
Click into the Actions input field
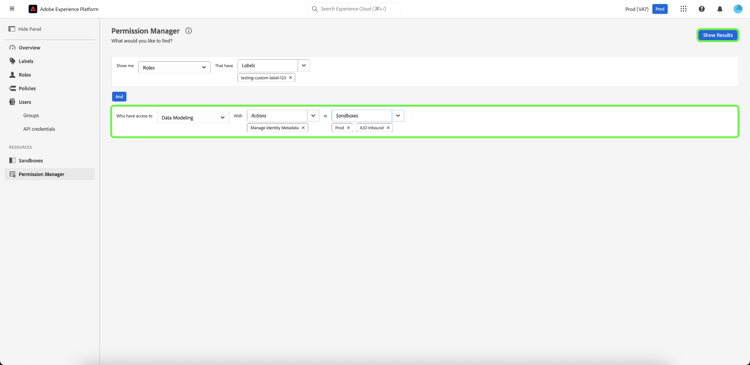(x=277, y=115)
